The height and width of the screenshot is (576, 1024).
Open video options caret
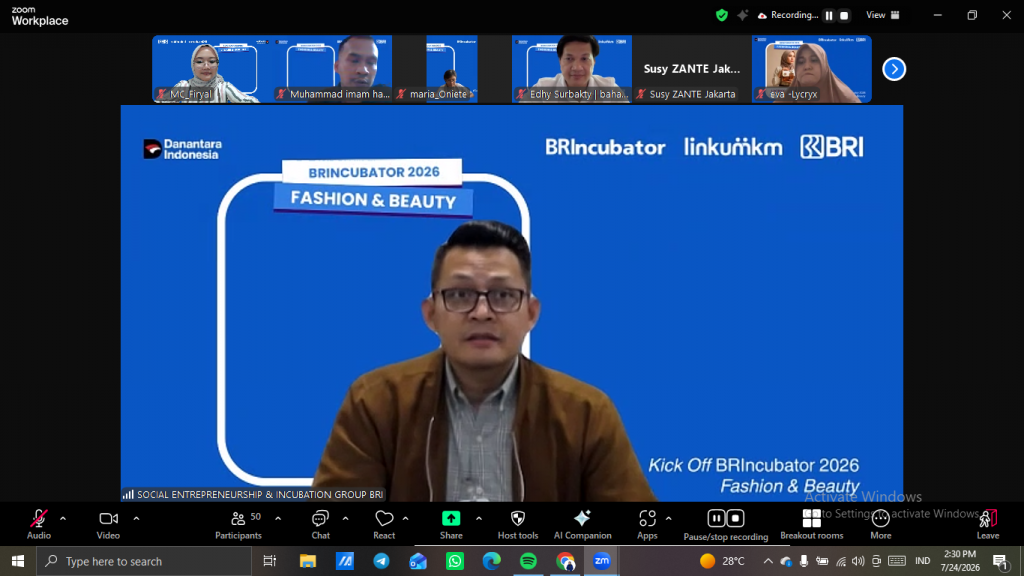pyautogui.click(x=136, y=519)
